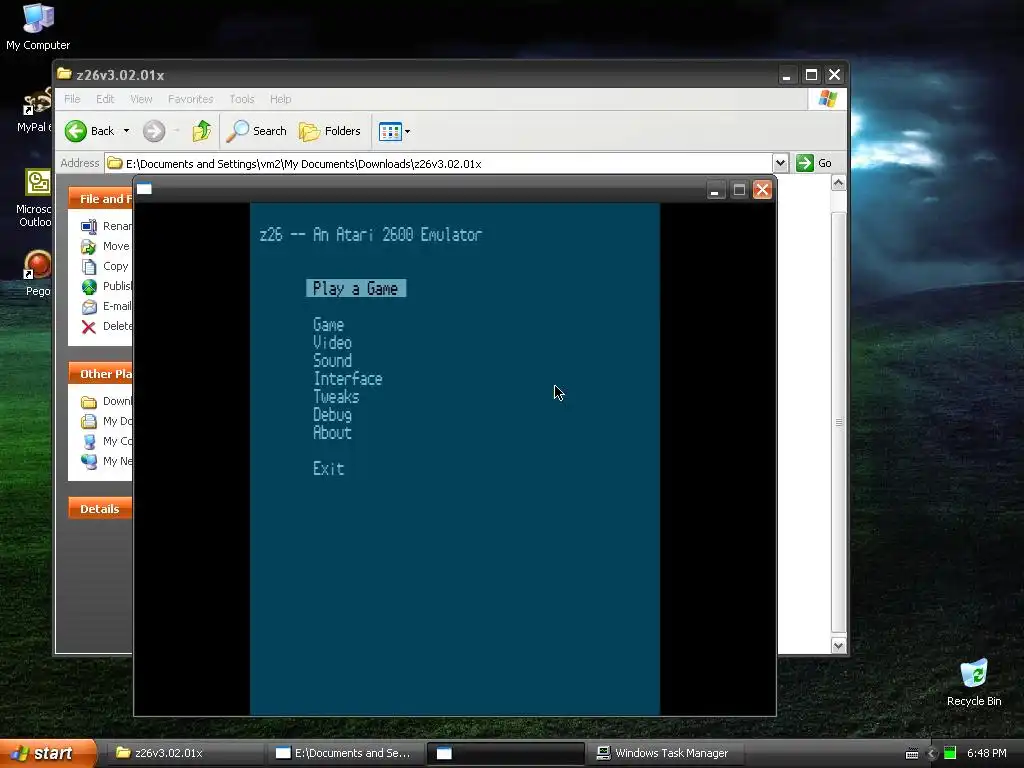Switch to E:\Documents and Se... taskbar button
This screenshot has height=768, width=1024.
point(345,753)
